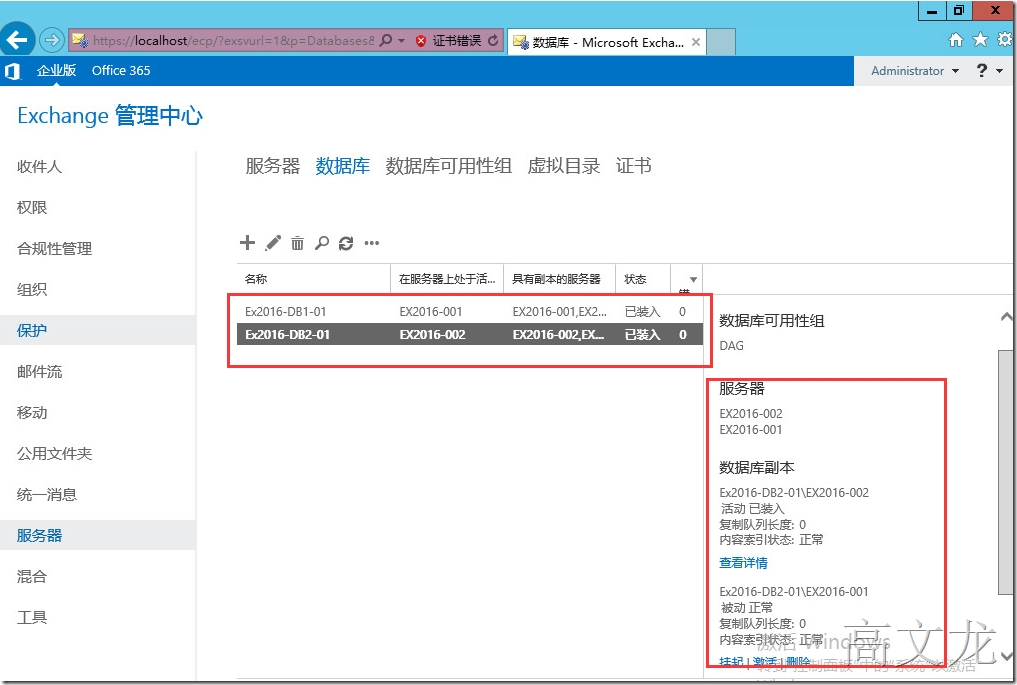Image resolution: width=1017 pixels, height=685 pixels.
Task: Click the DAG value in details pane
Action: click(732, 345)
